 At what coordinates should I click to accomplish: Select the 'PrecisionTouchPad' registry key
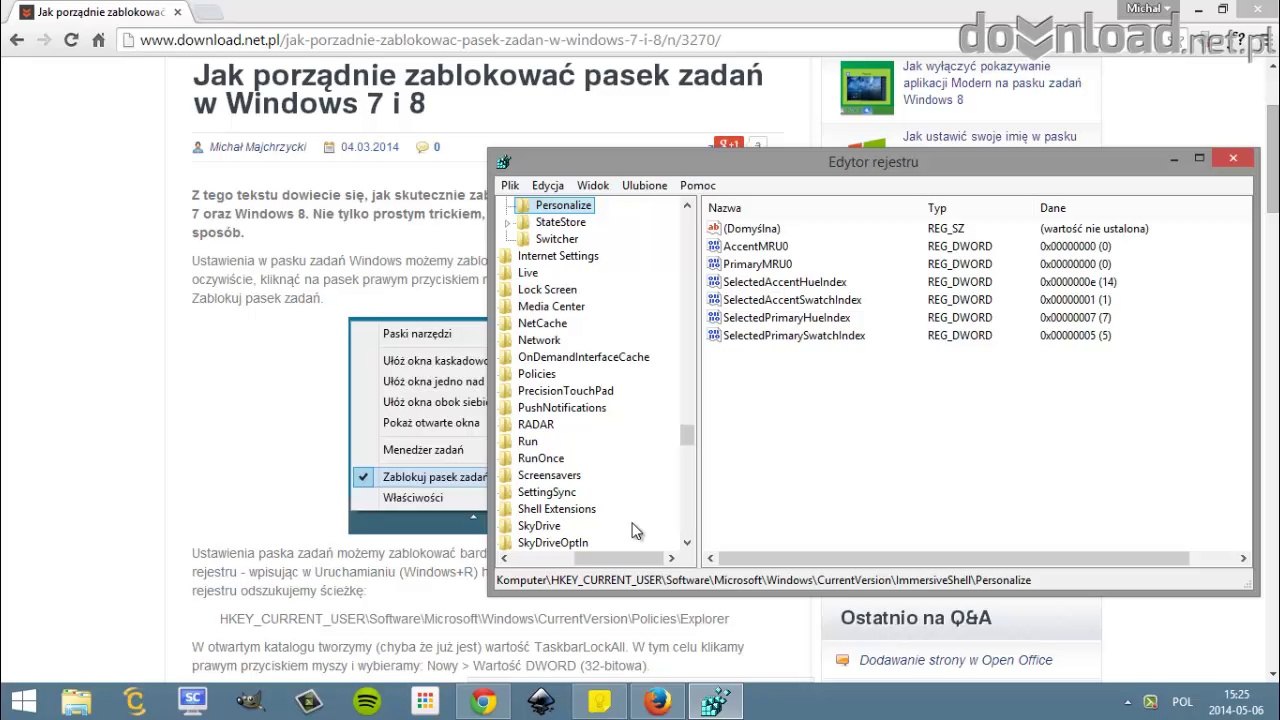(566, 391)
